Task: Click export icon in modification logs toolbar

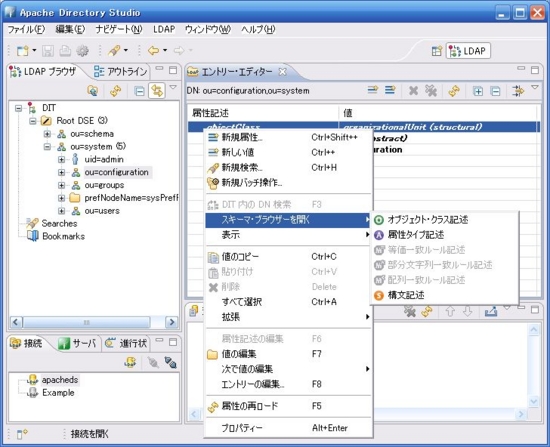Action: click(491, 312)
